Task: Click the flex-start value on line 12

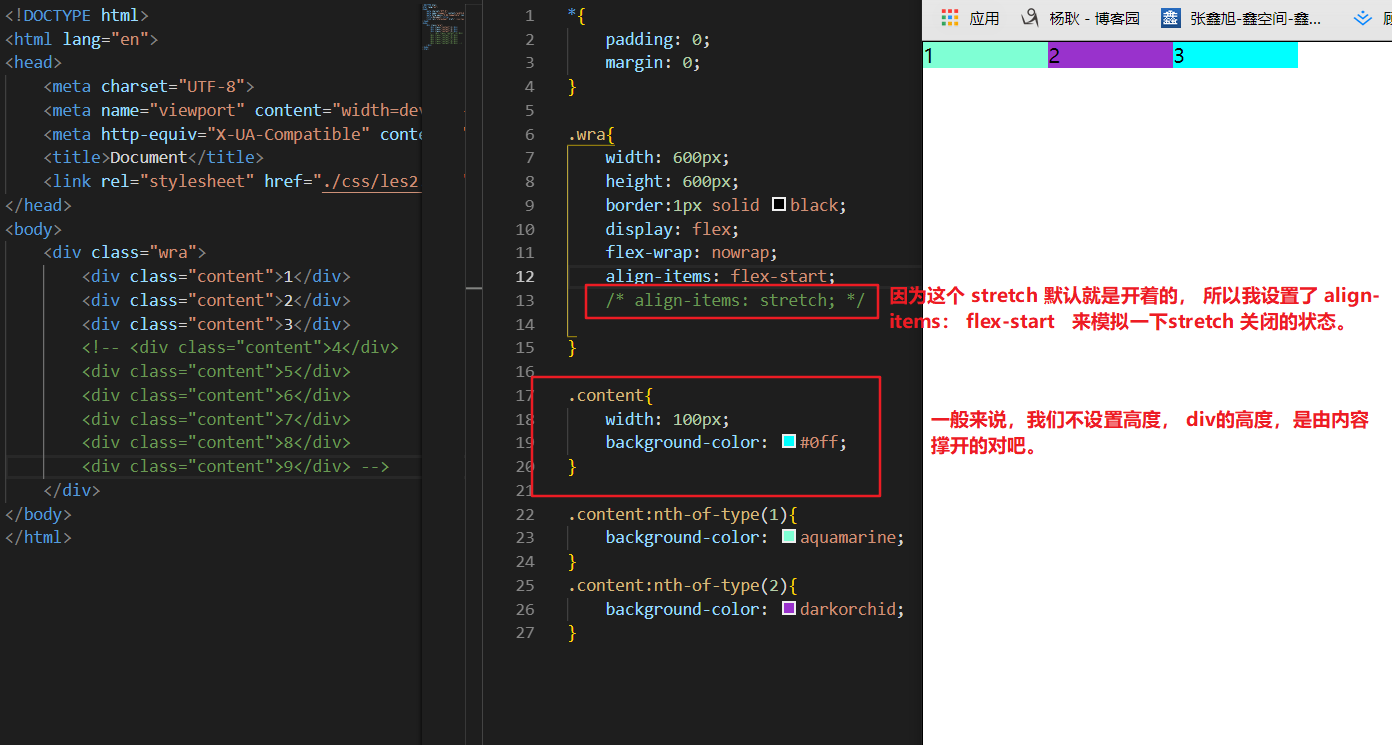Action: coord(782,276)
